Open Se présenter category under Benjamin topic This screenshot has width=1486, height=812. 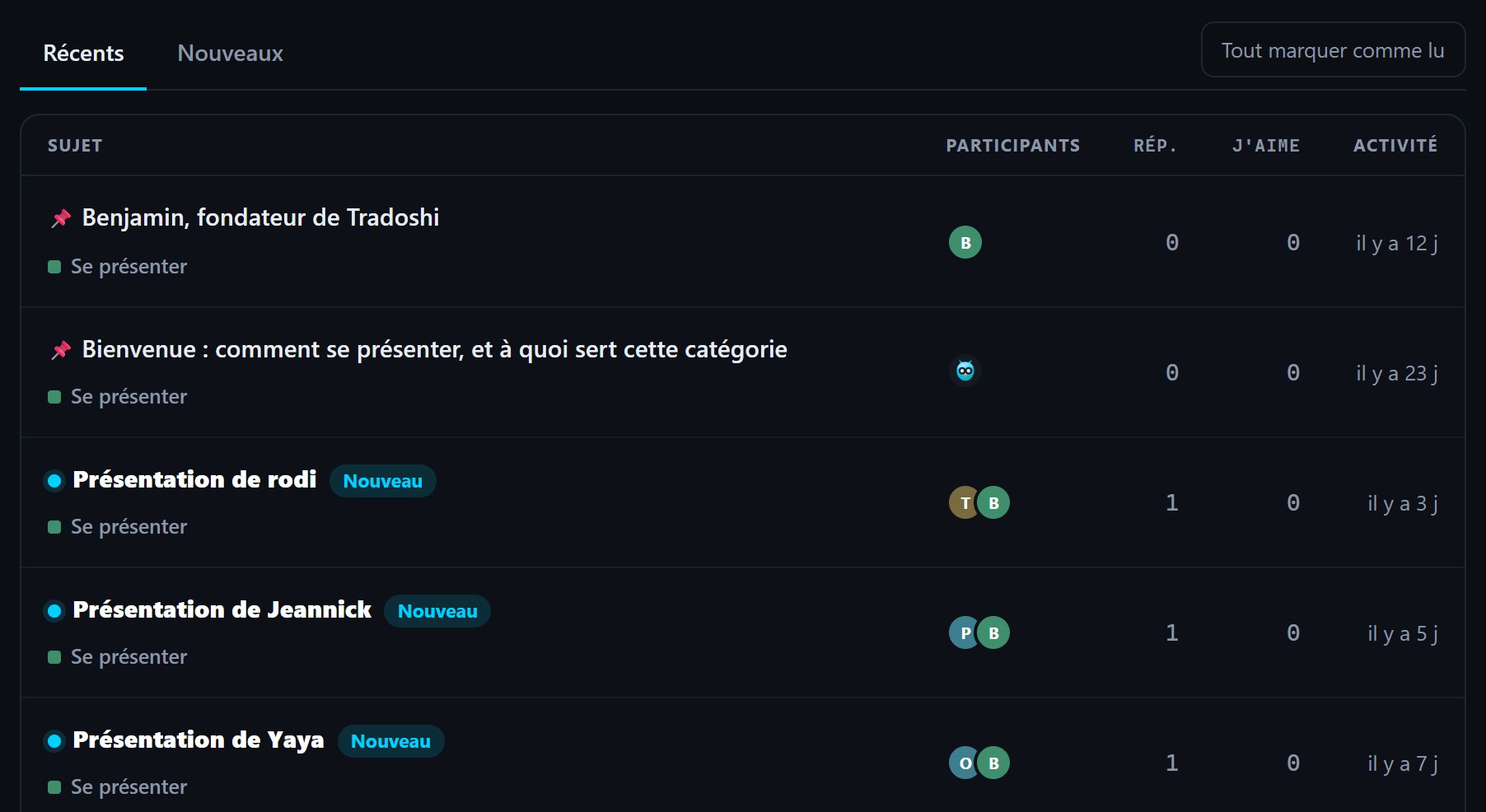tap(118, 267)
